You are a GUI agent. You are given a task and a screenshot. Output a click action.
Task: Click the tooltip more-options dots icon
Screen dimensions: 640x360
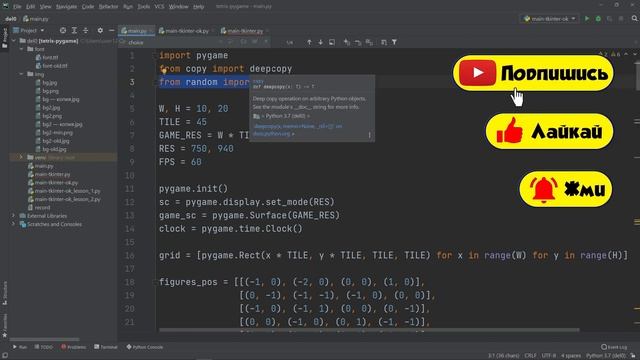(369, 135)
